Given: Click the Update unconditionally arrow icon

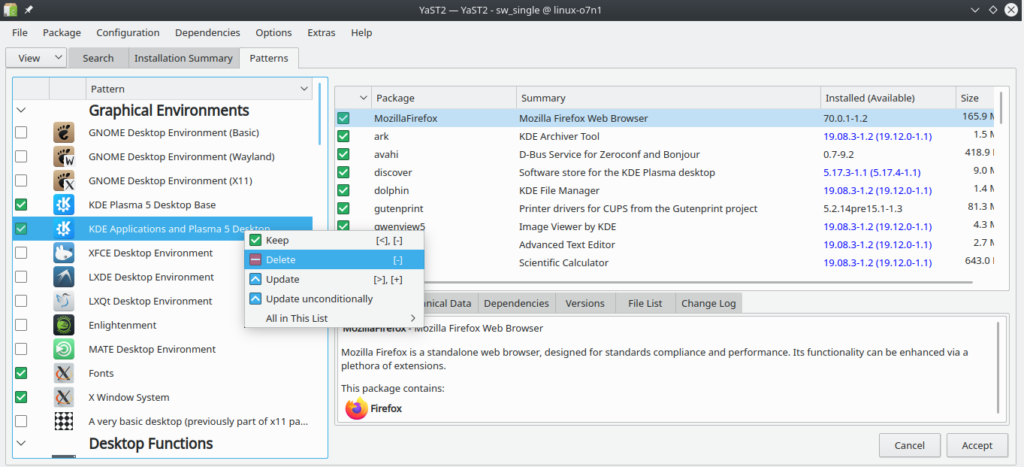Looking at the screenshot, I should (x=255, y=299).
